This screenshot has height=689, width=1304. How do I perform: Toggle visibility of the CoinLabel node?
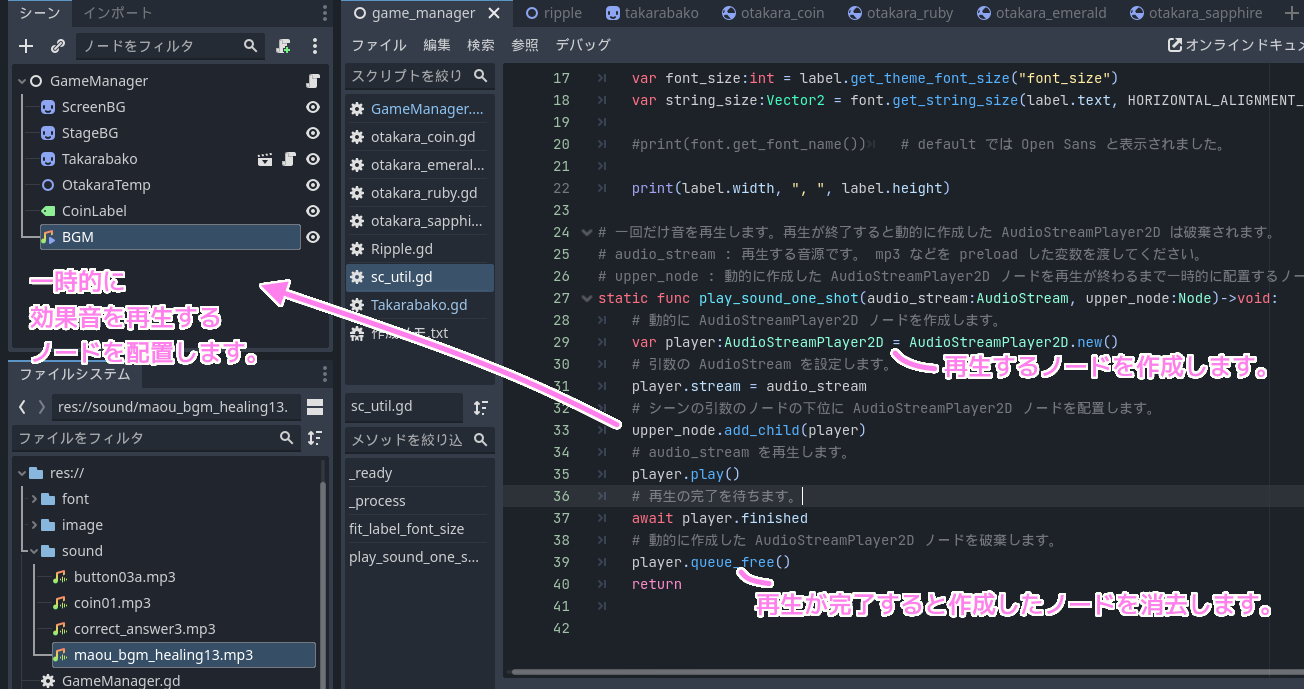(x=312, y=210)
